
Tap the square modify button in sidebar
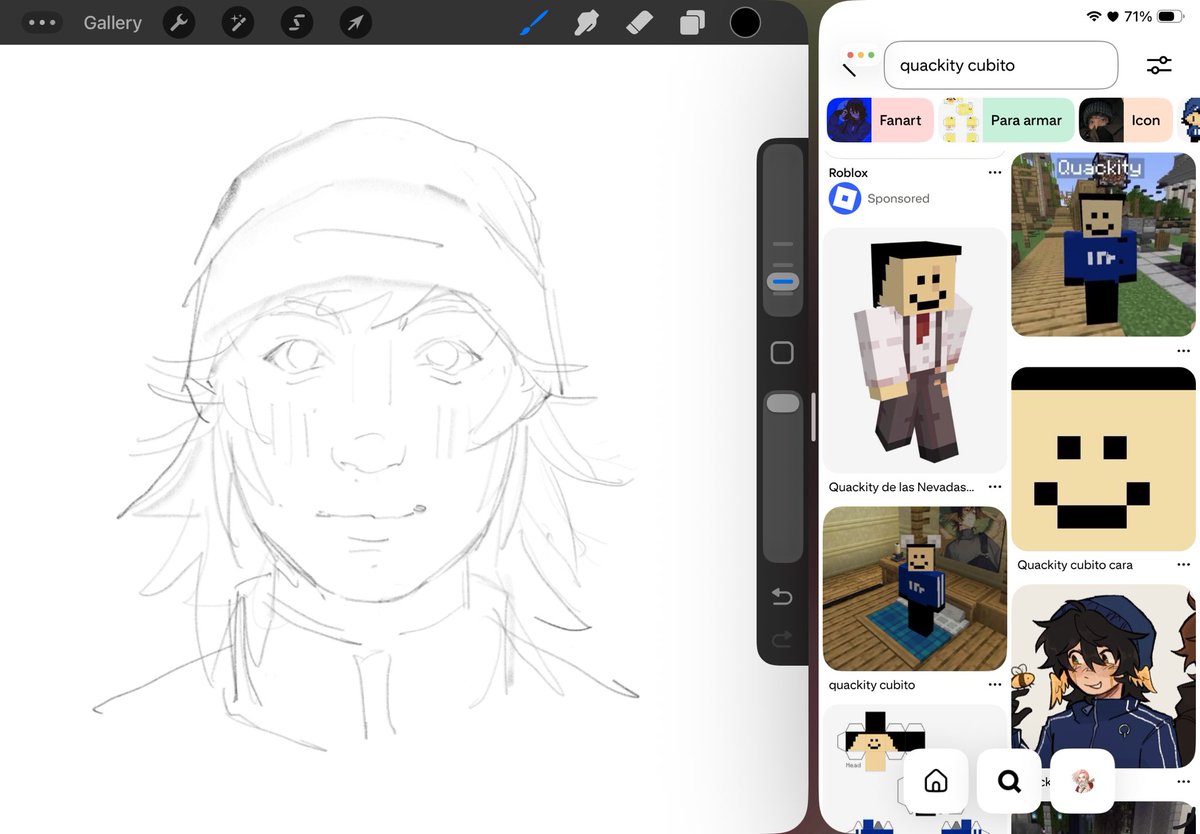783,352
